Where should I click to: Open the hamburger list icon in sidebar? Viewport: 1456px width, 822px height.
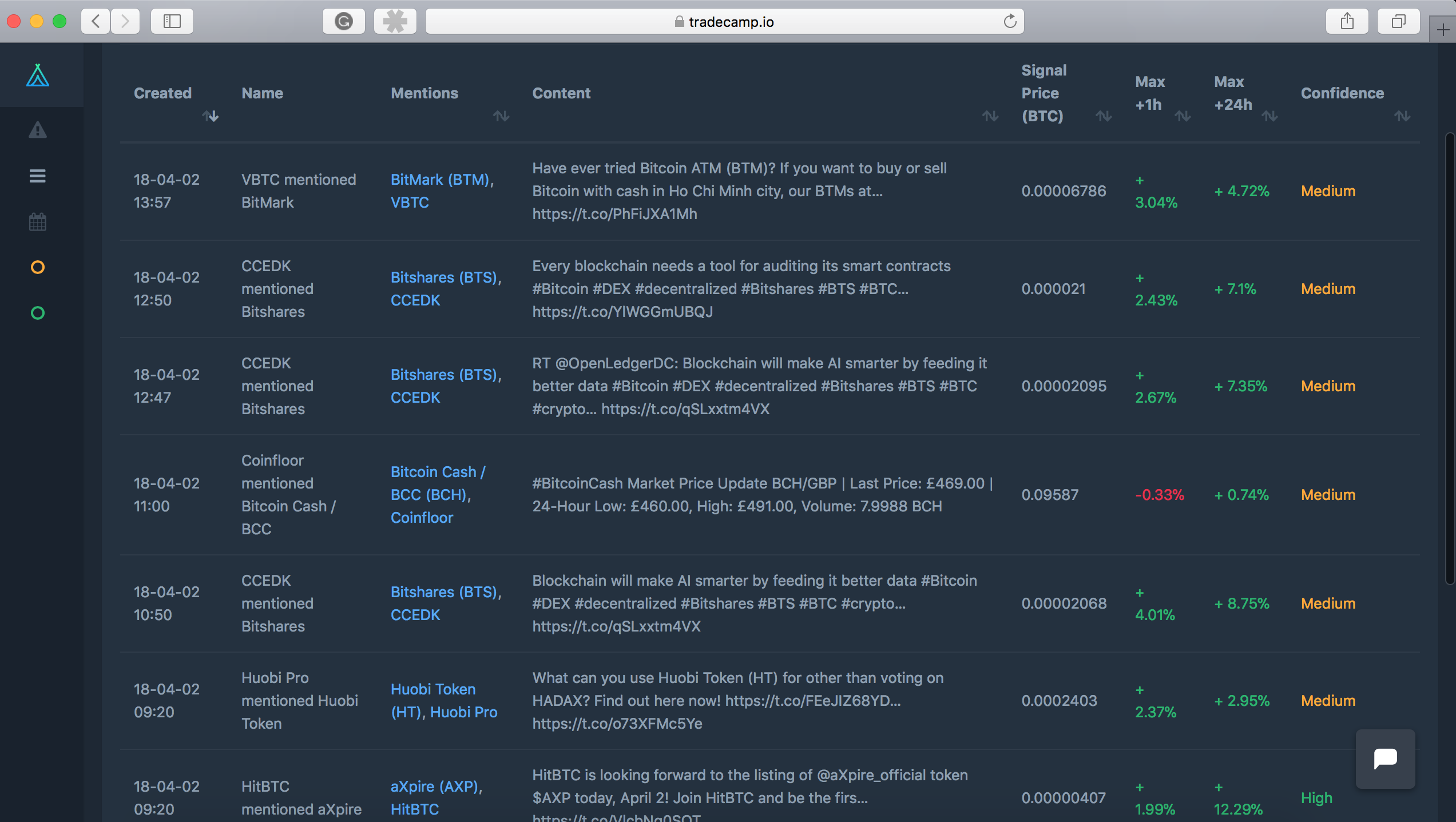pos(38,176)
